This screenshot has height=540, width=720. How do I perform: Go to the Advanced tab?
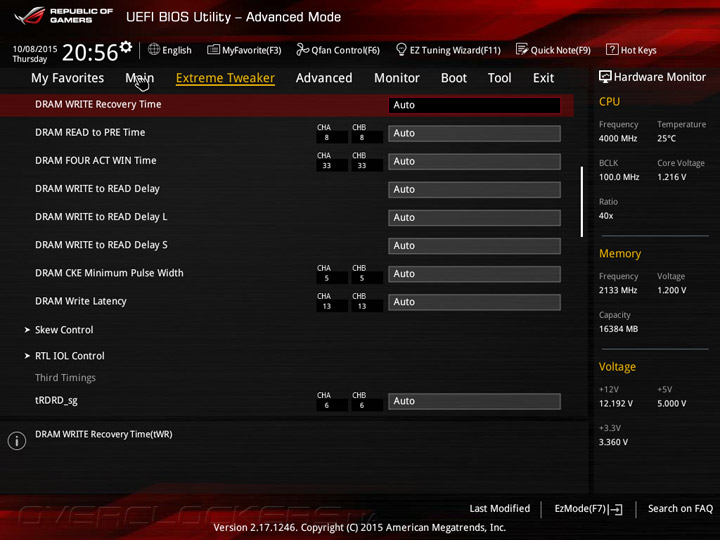(x=324, y=78)
